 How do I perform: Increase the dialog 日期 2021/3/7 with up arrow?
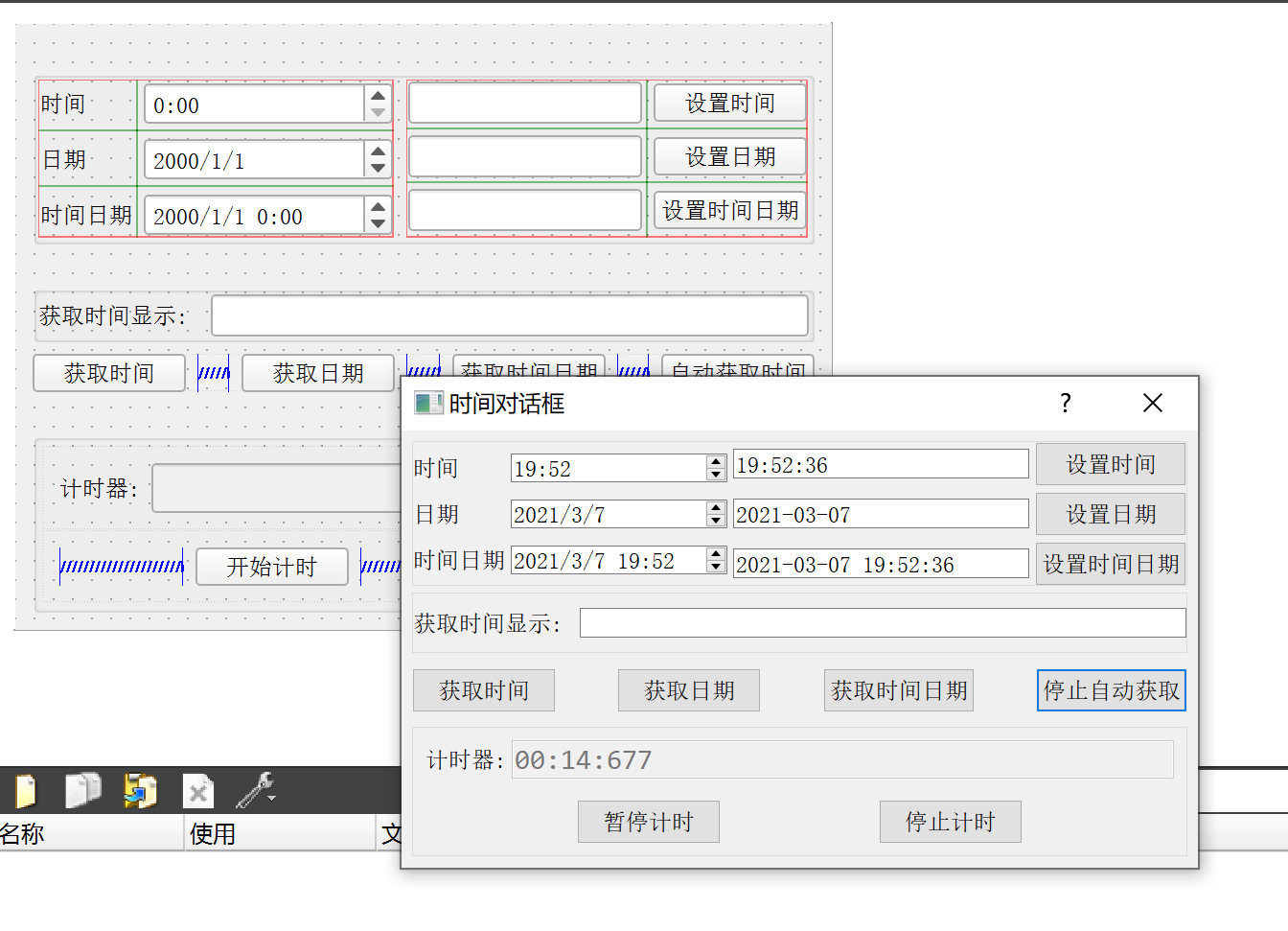[716, 508]
